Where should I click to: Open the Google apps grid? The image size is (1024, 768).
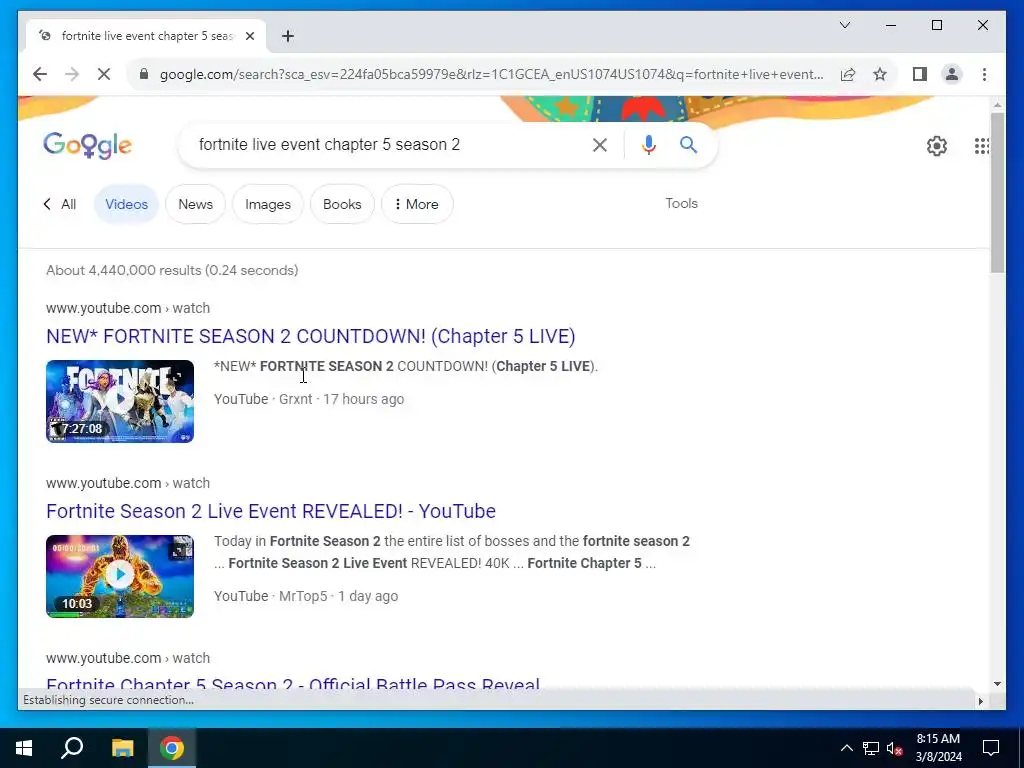pos(982,146)
